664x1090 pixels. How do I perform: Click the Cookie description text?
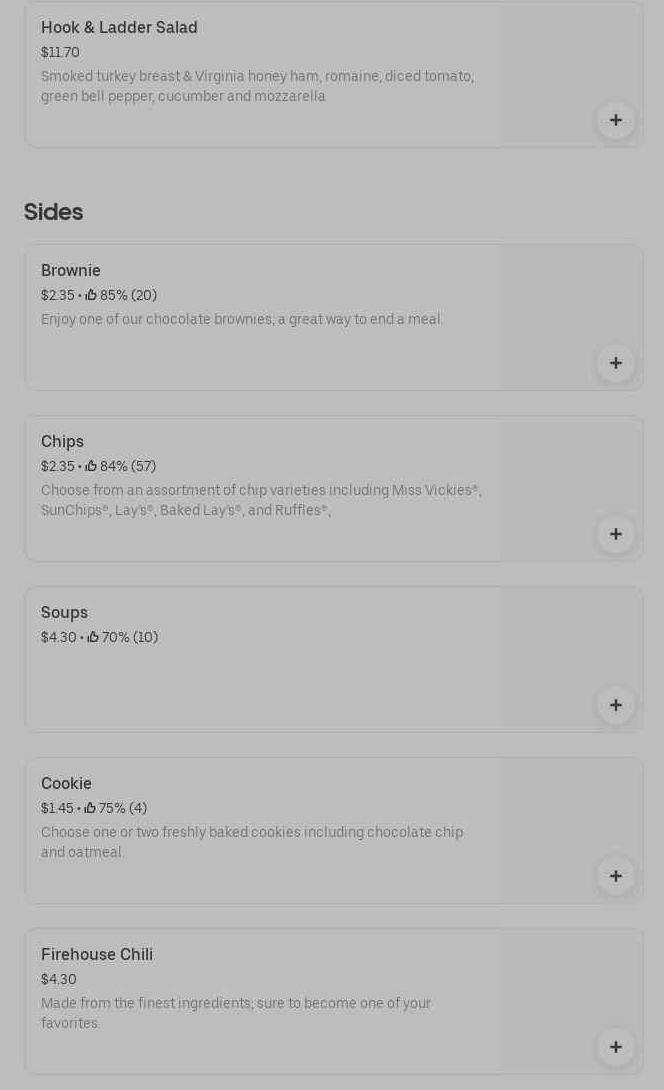252,842
